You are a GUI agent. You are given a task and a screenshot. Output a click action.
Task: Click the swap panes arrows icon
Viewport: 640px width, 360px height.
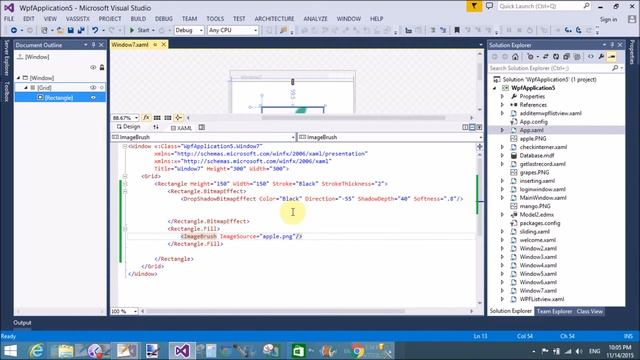pos(156,127)
